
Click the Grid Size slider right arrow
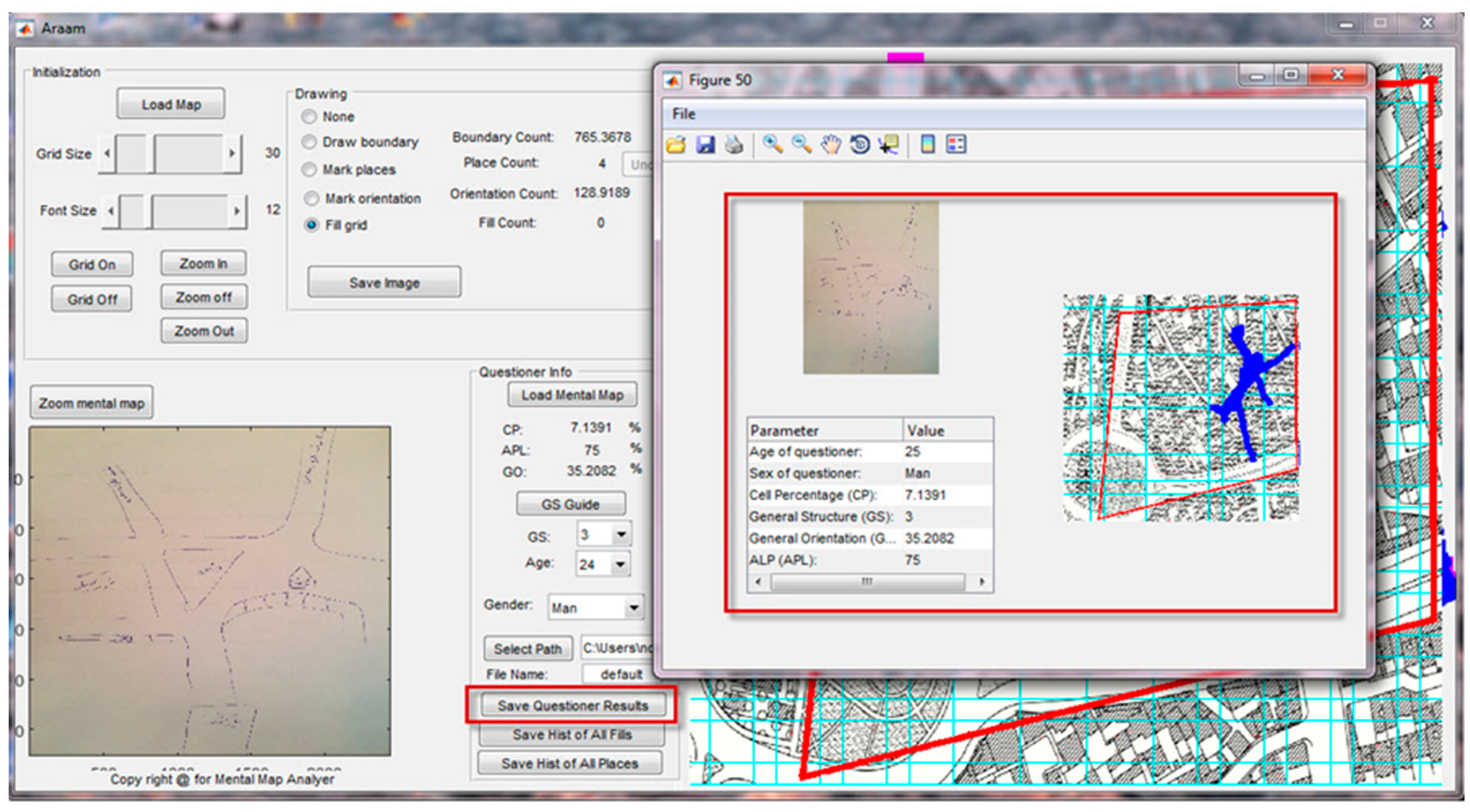coord(232,153)
